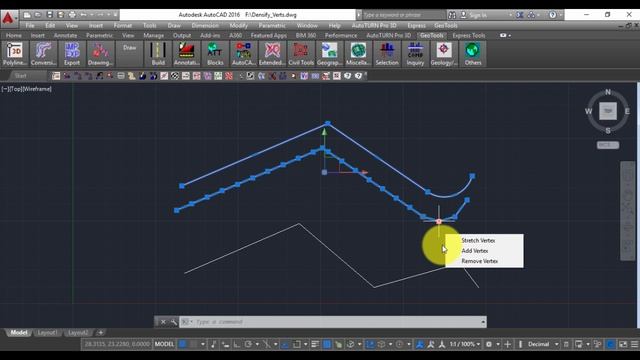640x360 pixels.
Task: Open the Others ribbon panel
Action: tap(473, 53)
